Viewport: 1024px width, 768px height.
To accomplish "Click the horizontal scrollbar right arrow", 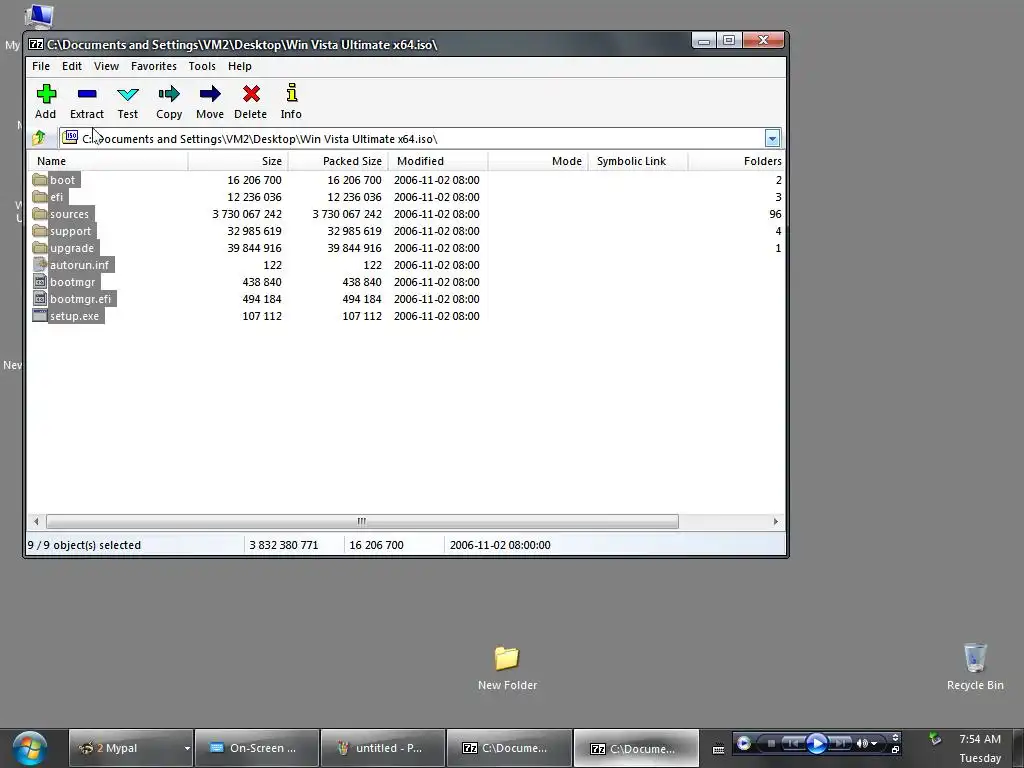I will [x=775, y=521].
